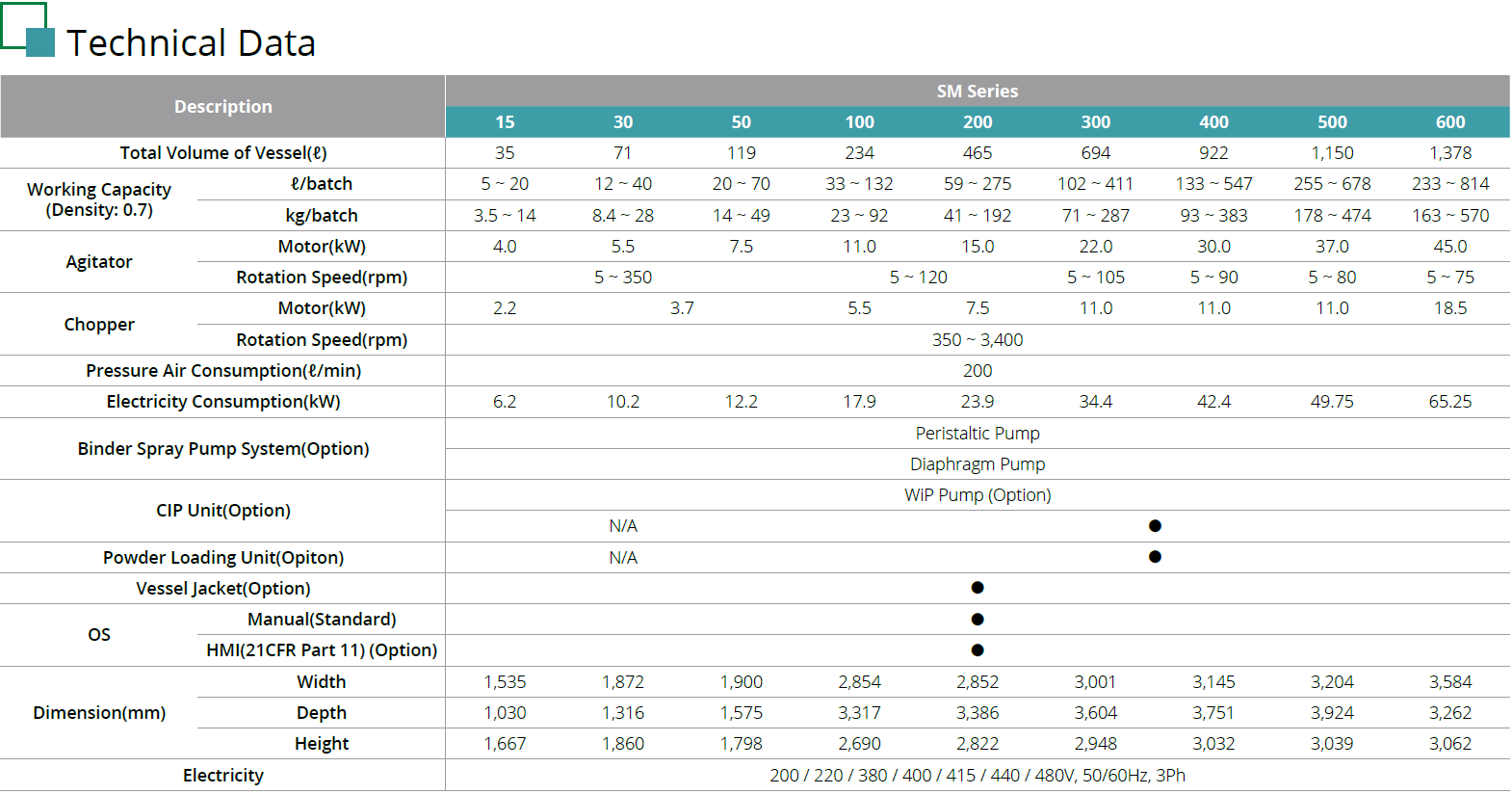Click the 600 model column header

click(x=1449, y=122)
